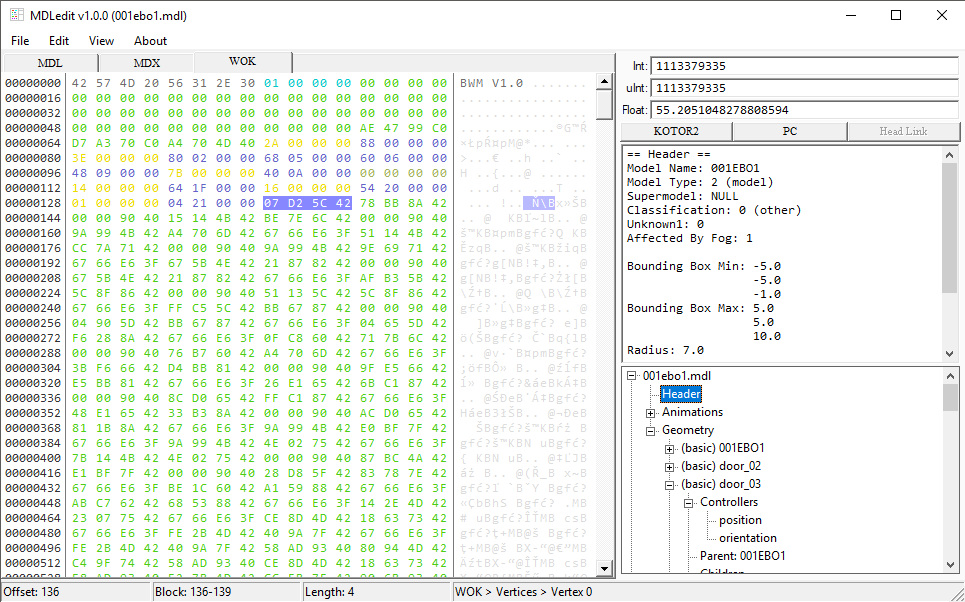This screenshot has width=965, height=602.
Task: Open the File menu
Action: 20,41
